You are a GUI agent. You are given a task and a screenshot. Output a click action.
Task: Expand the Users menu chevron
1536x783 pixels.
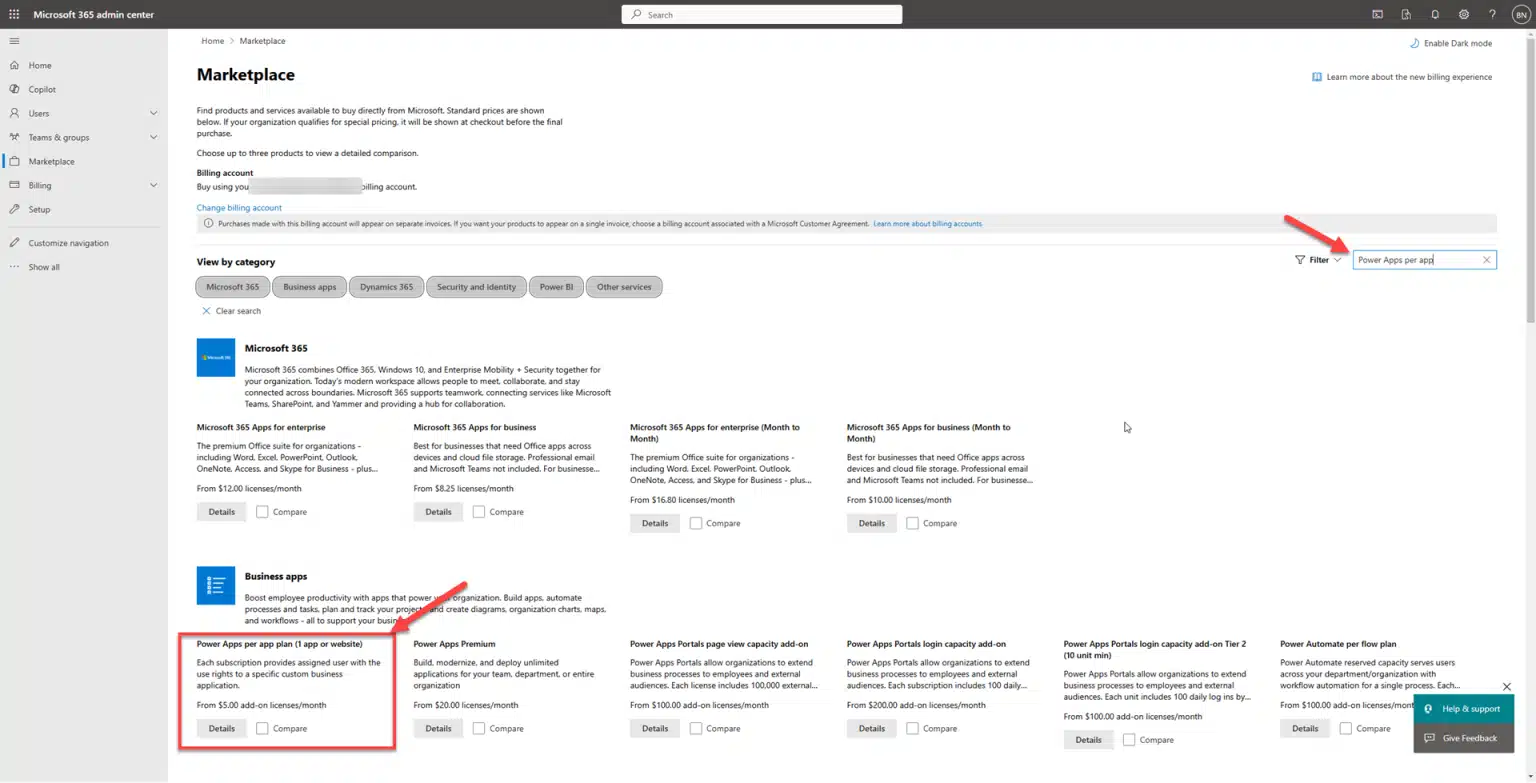[153, 113]
